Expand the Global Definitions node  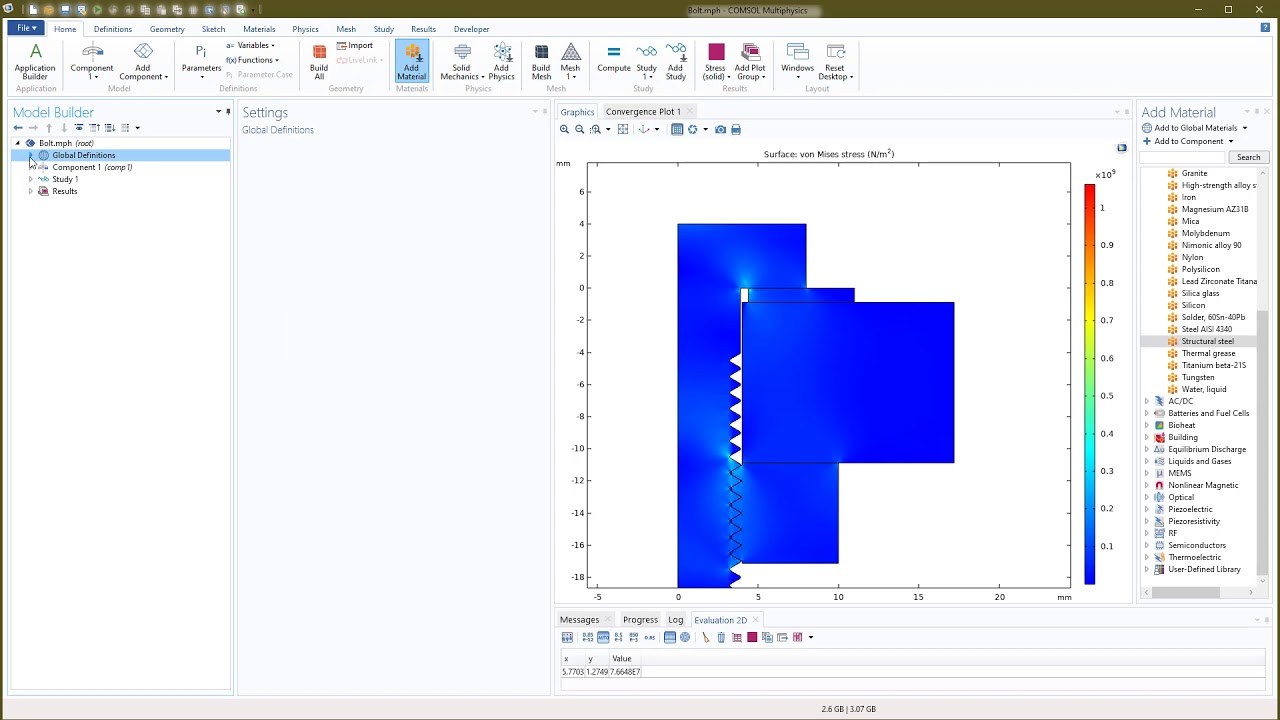point(30,155)
